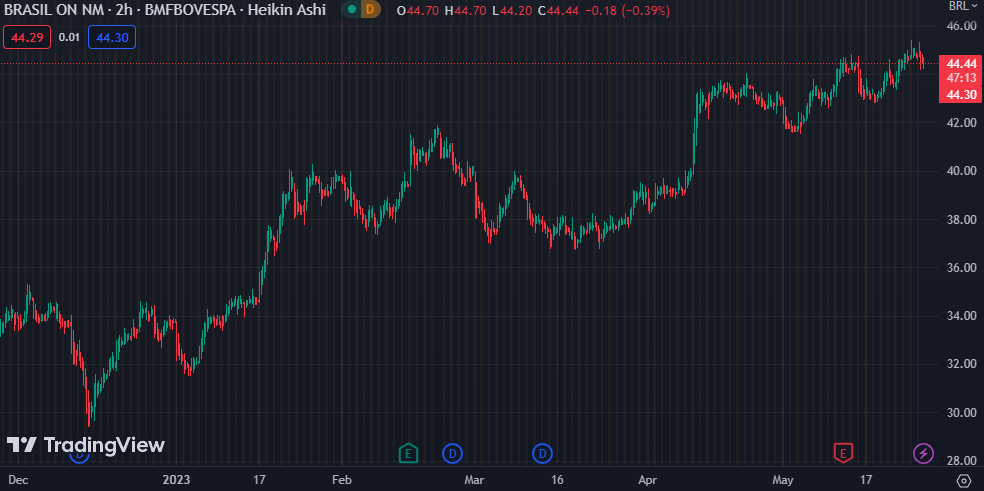Open chart settings gear at bottom right
The width and height of the screenshot is (984, 491).
coord(962,481)
